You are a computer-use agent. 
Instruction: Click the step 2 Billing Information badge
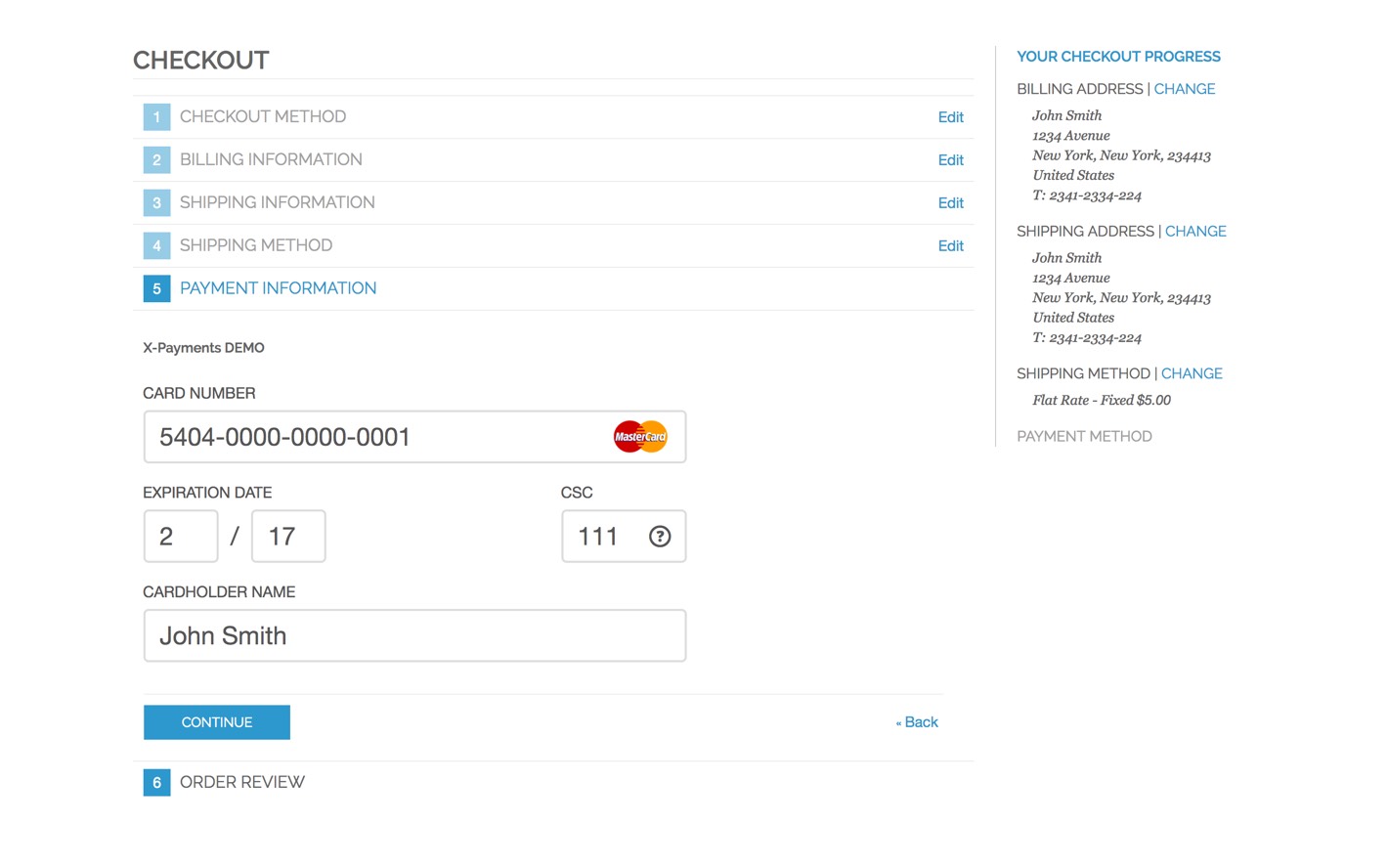pyautogui.click(x=156, y=159)
